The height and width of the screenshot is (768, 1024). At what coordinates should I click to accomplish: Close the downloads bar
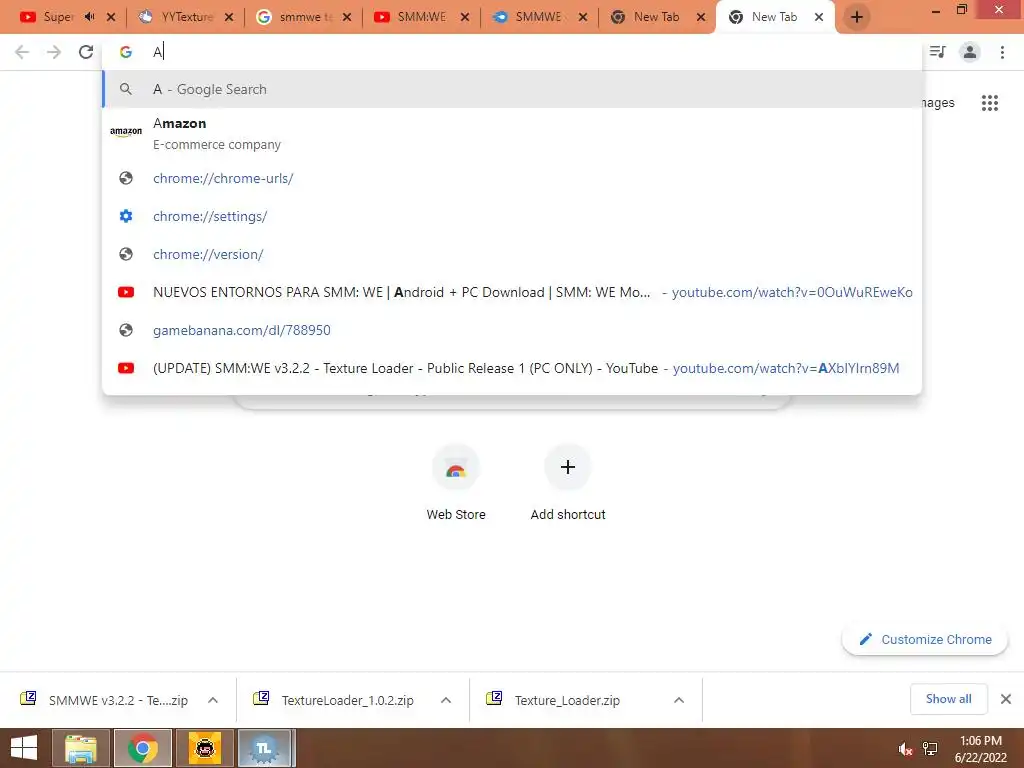click(x=1006, y=699)
